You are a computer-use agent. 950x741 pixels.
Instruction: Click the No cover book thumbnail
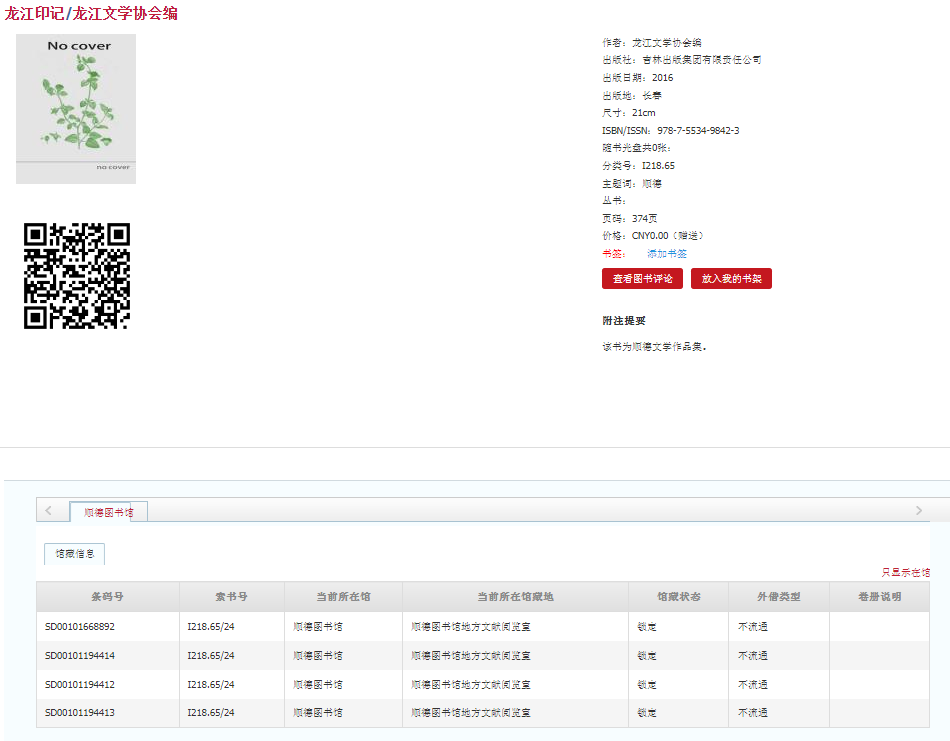76,108
